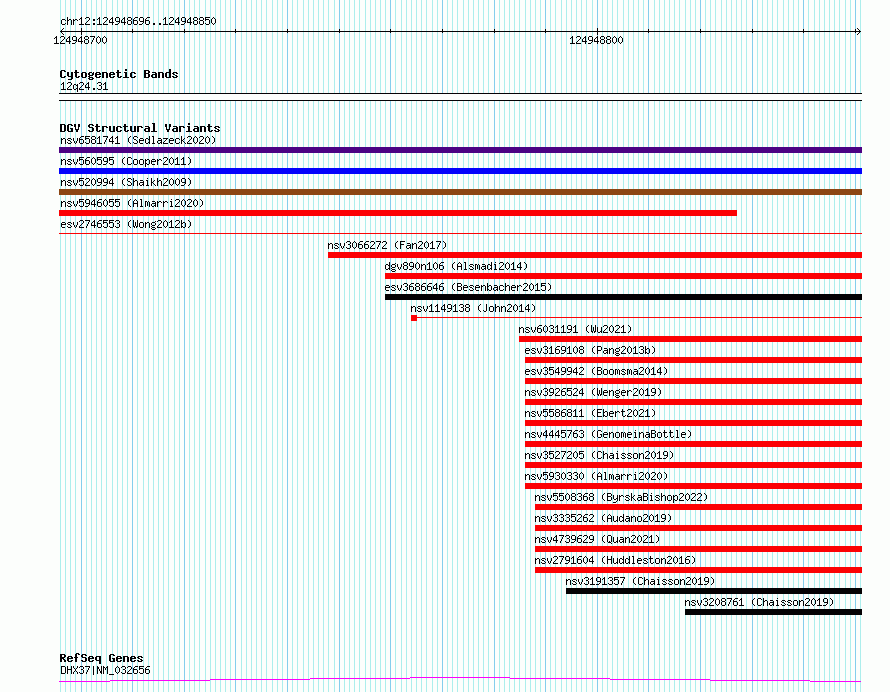This screenshot has width=890, height=692.
Task: Click nsv3527205 (Chaisson2019) label
Action: (599, 455)
